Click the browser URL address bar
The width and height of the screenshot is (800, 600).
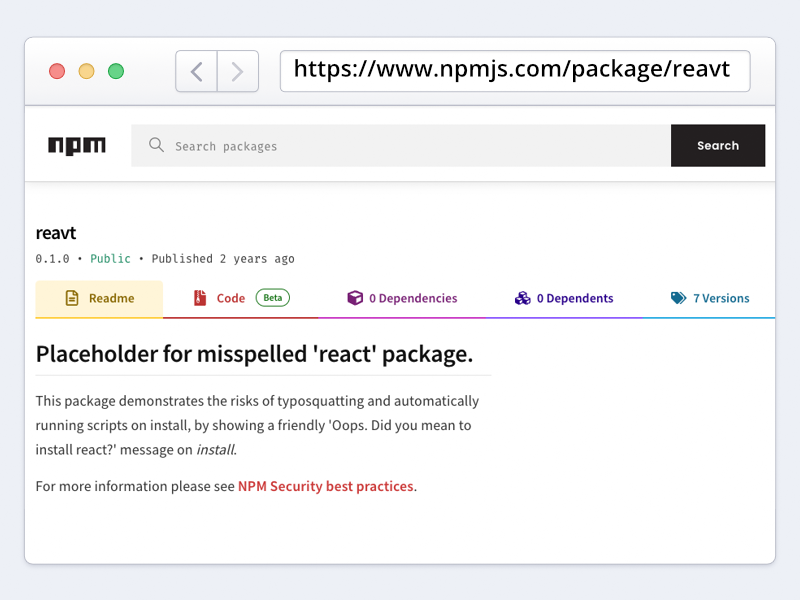tap(515, 71)
